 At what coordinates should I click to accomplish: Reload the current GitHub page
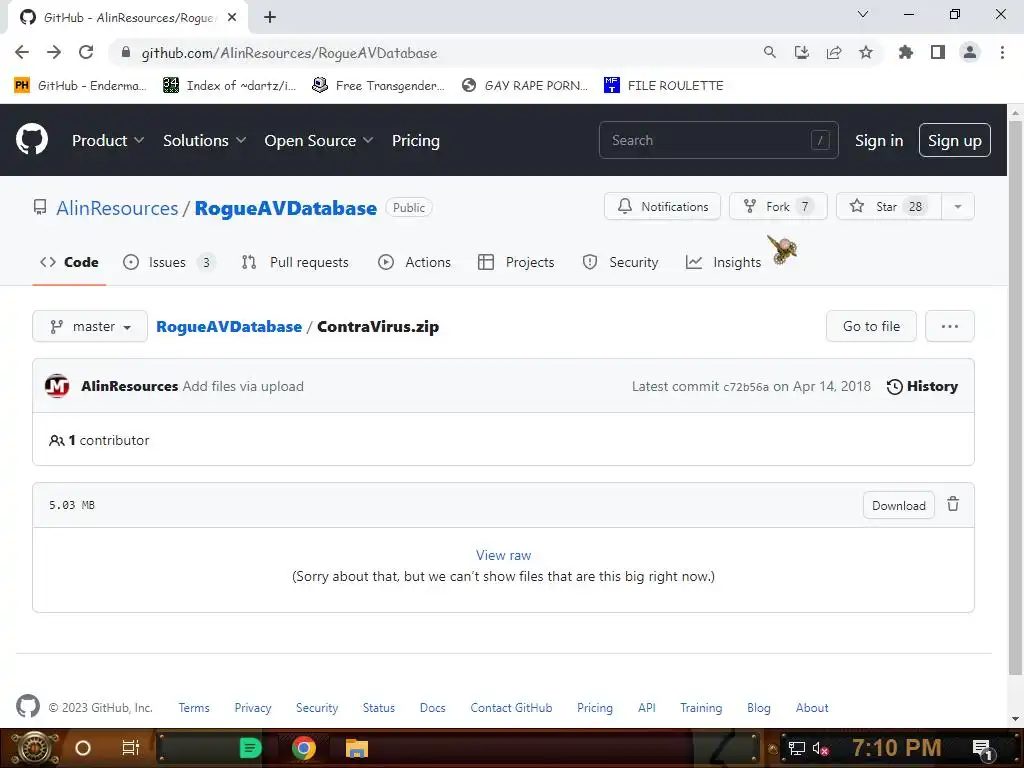pyautogui.click(x=86, y=52)
